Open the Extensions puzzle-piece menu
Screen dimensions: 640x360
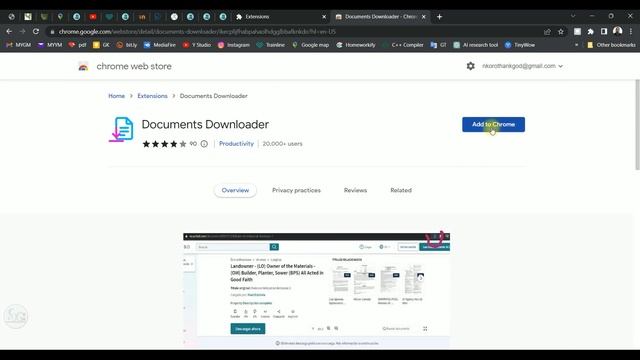click(x=590, y=31)
